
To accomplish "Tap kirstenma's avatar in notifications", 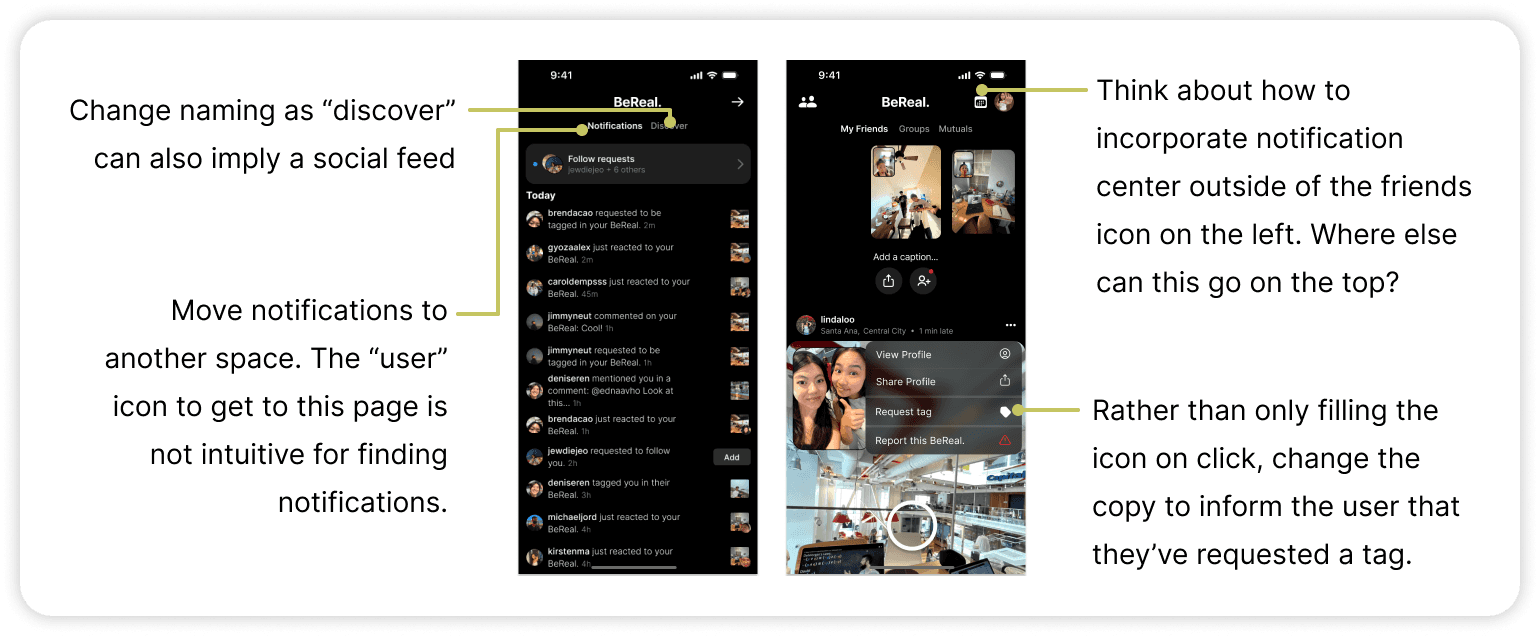I will click(535, 557).
